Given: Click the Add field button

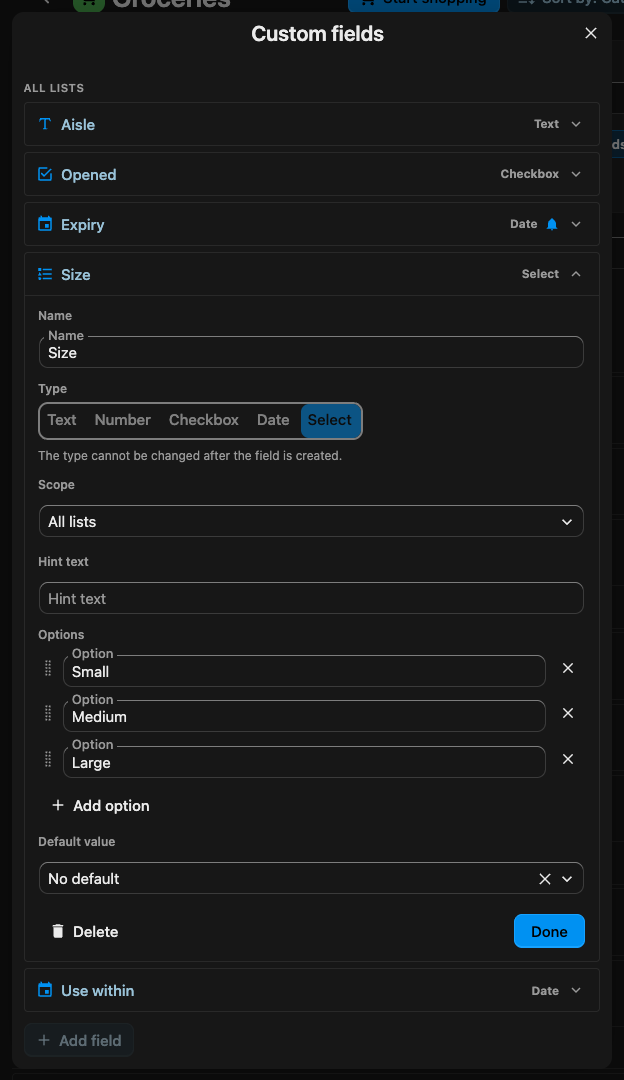Looking at the screenshot, I should click(x=79, y=1040).
